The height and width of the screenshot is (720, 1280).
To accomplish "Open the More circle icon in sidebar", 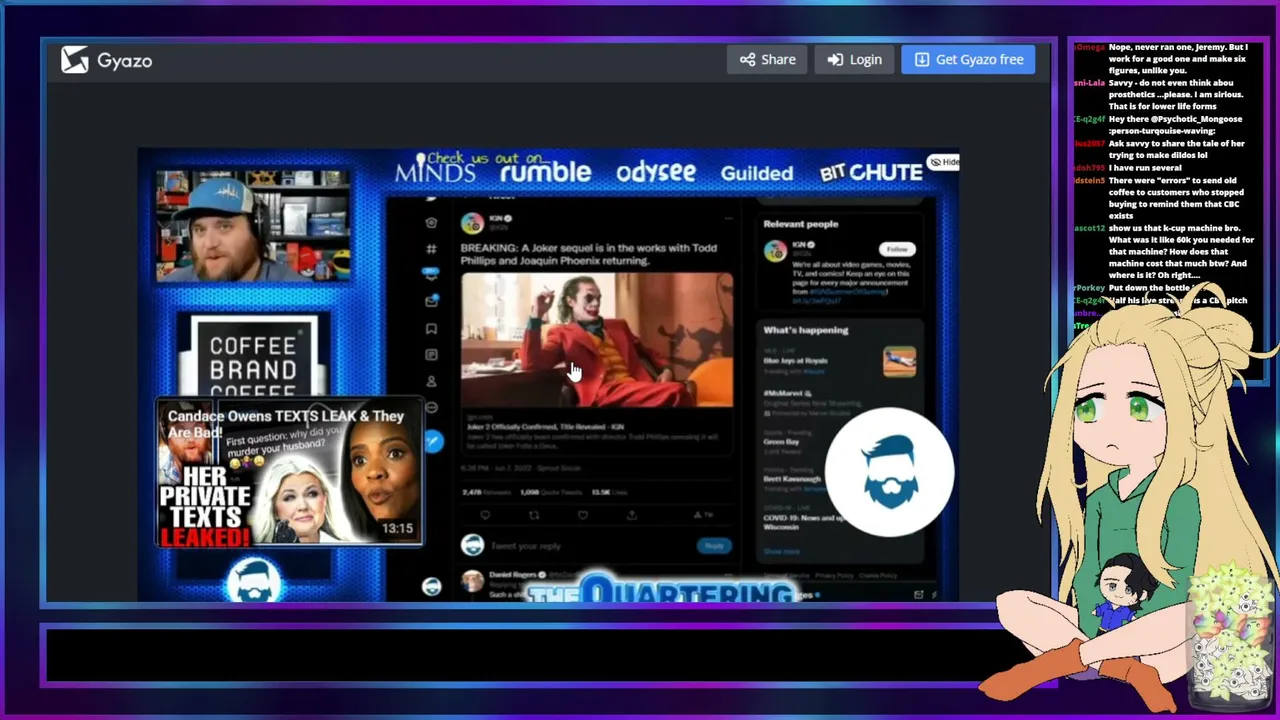I will (431, 407).
